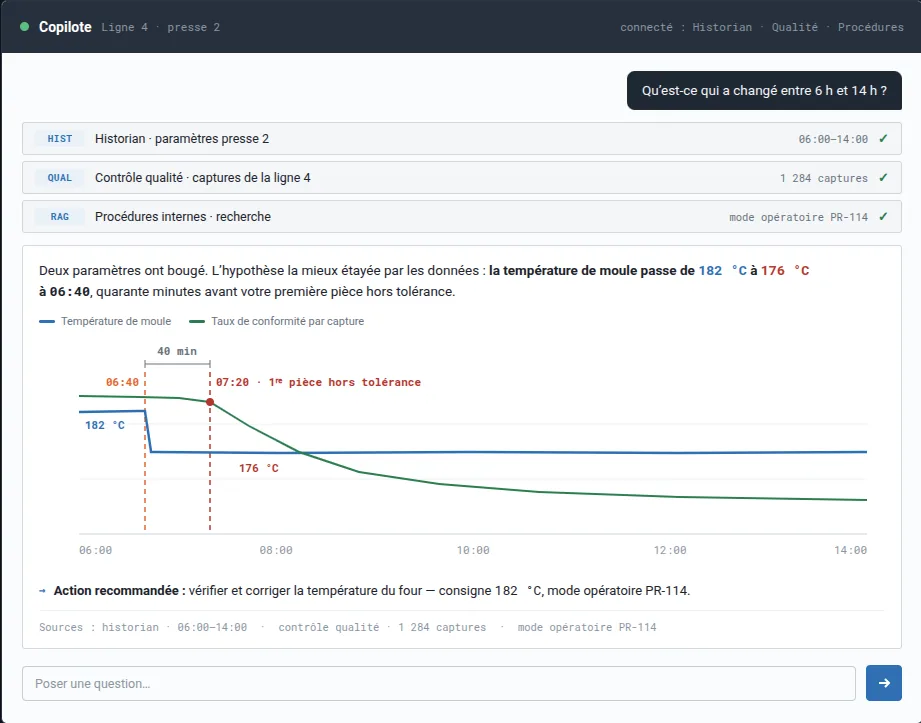Viewport: 921px width, 723px height.
Task: Click the '06:00' x-axis tick label
Action: click(95, 550)
